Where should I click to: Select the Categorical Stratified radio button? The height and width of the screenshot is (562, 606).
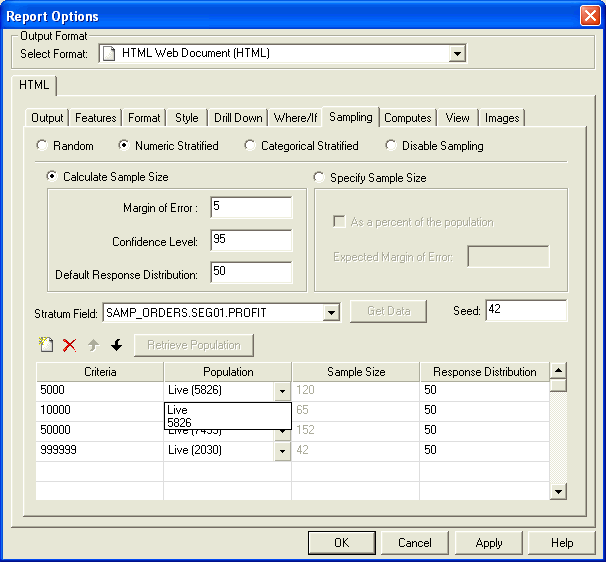[250, 146]
